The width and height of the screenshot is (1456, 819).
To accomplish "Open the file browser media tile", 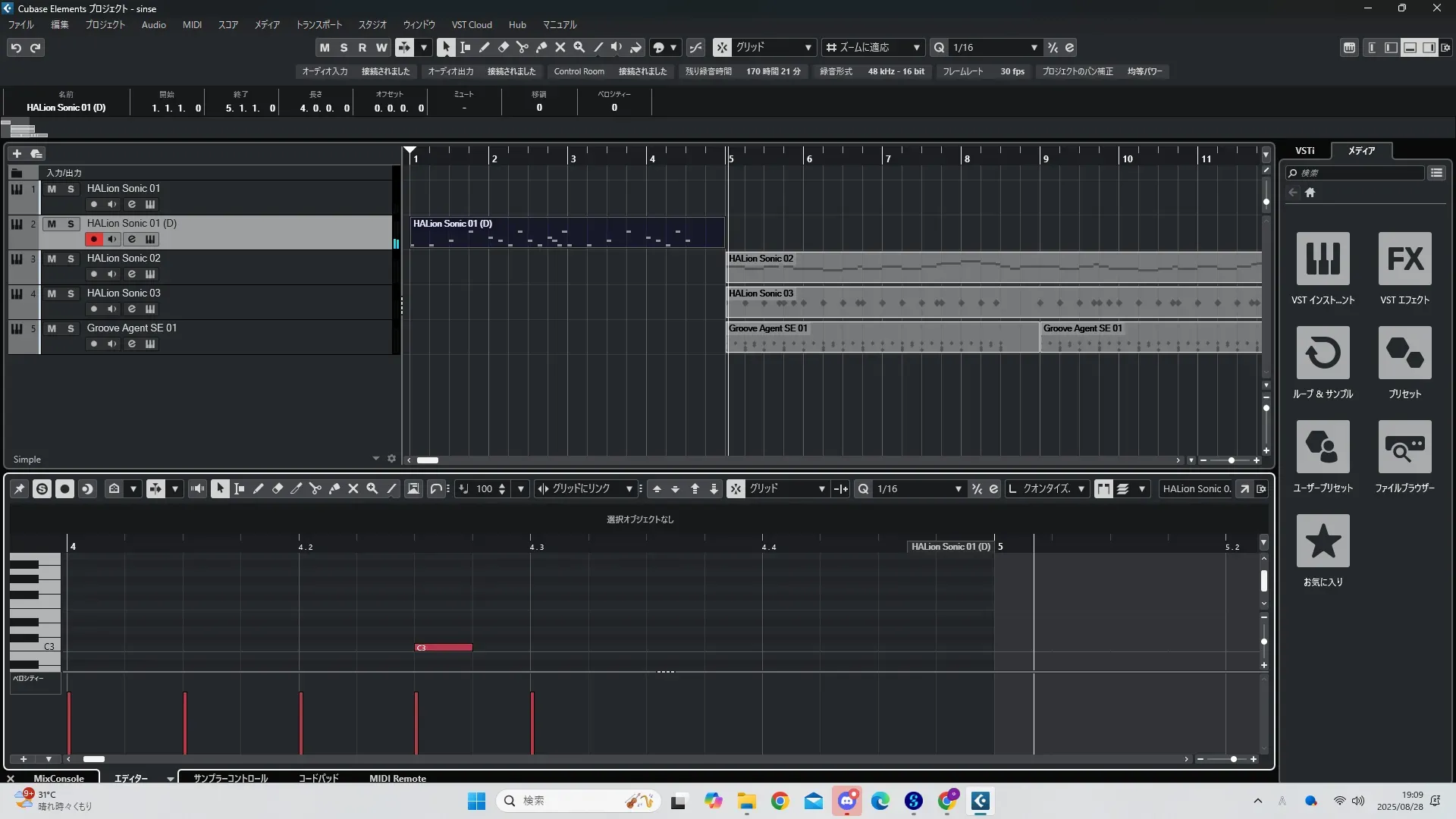I will click(1404, 447).
